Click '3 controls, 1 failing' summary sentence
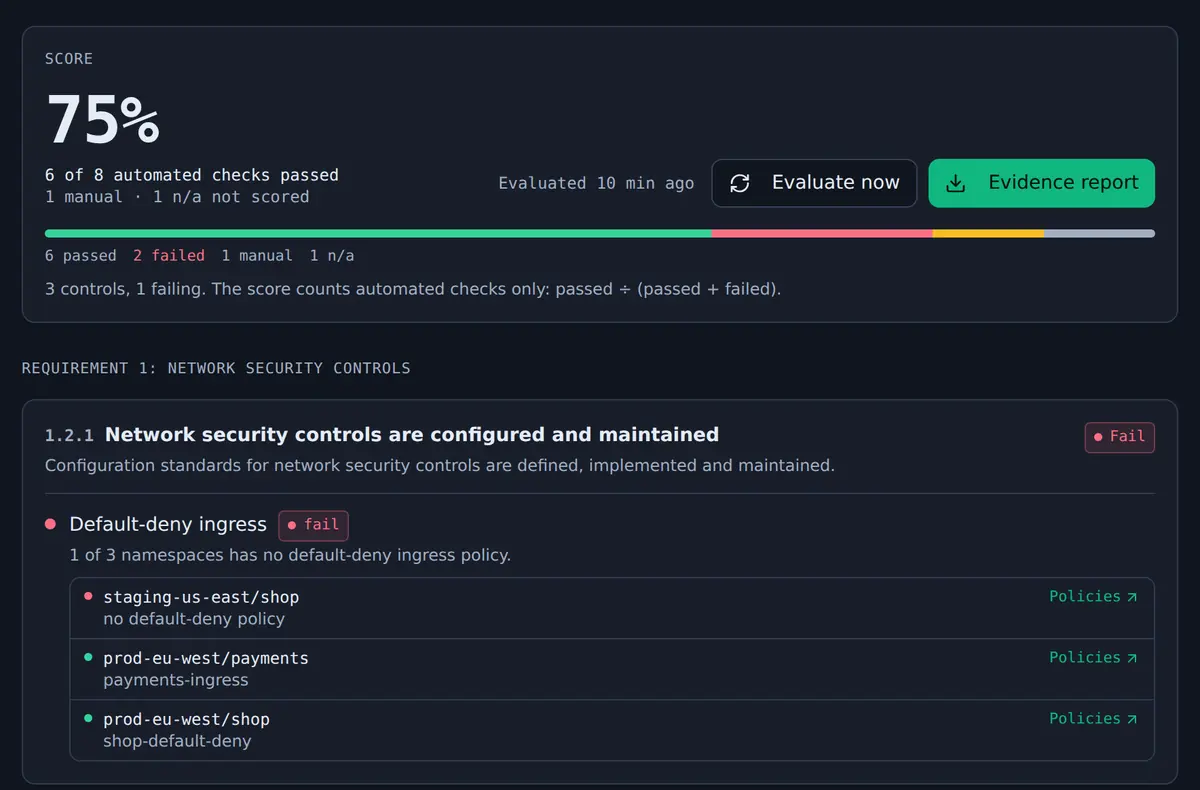The image size is (1200, 790). (x=413, y=289)
